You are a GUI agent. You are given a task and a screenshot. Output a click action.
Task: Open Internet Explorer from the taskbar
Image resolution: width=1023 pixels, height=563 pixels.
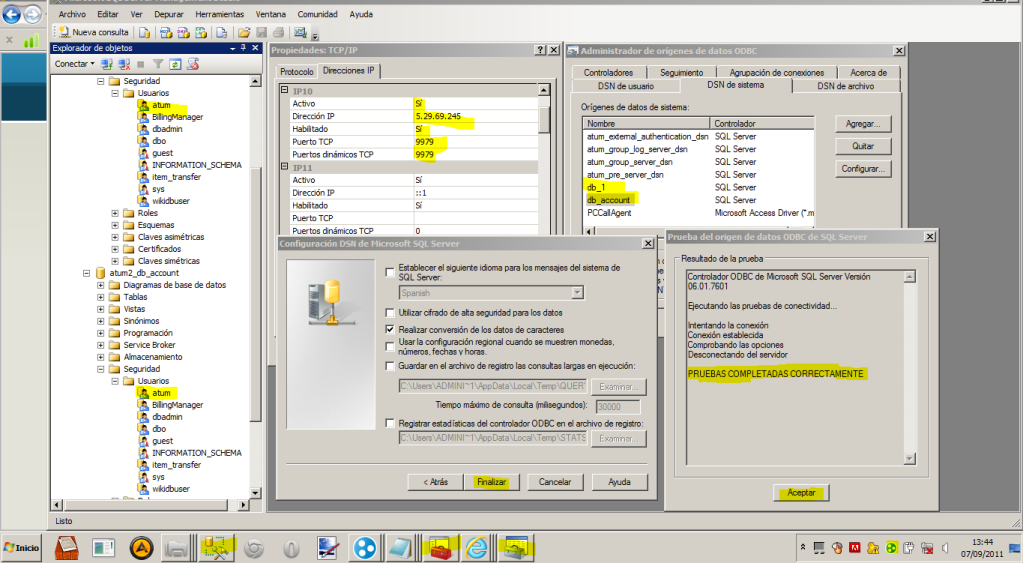coord(478,546)
